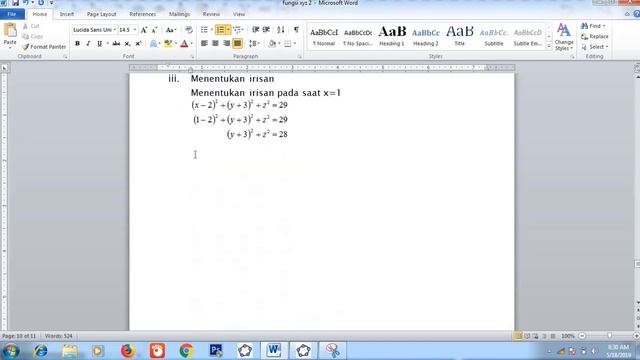Open Firefox from taskbar
The width and height of the screenshot is (640, 360).
click(128, 351)
